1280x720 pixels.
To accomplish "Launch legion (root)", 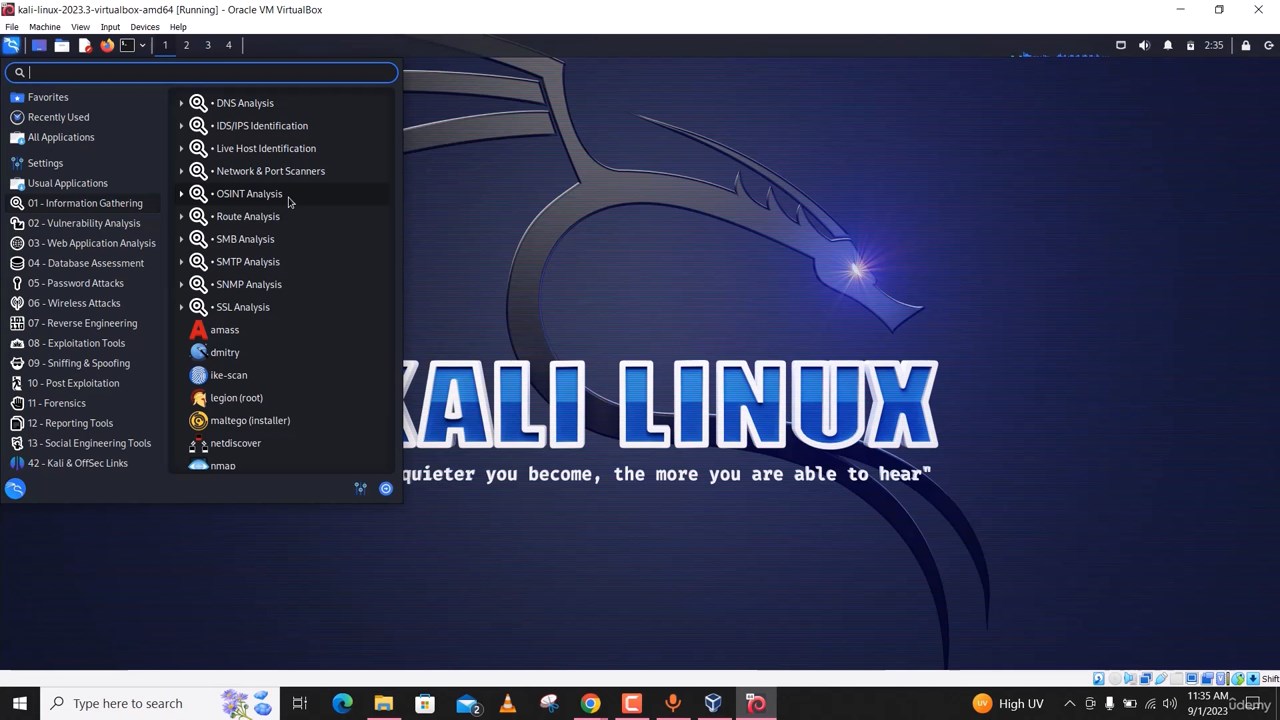I will click(281, 398).
